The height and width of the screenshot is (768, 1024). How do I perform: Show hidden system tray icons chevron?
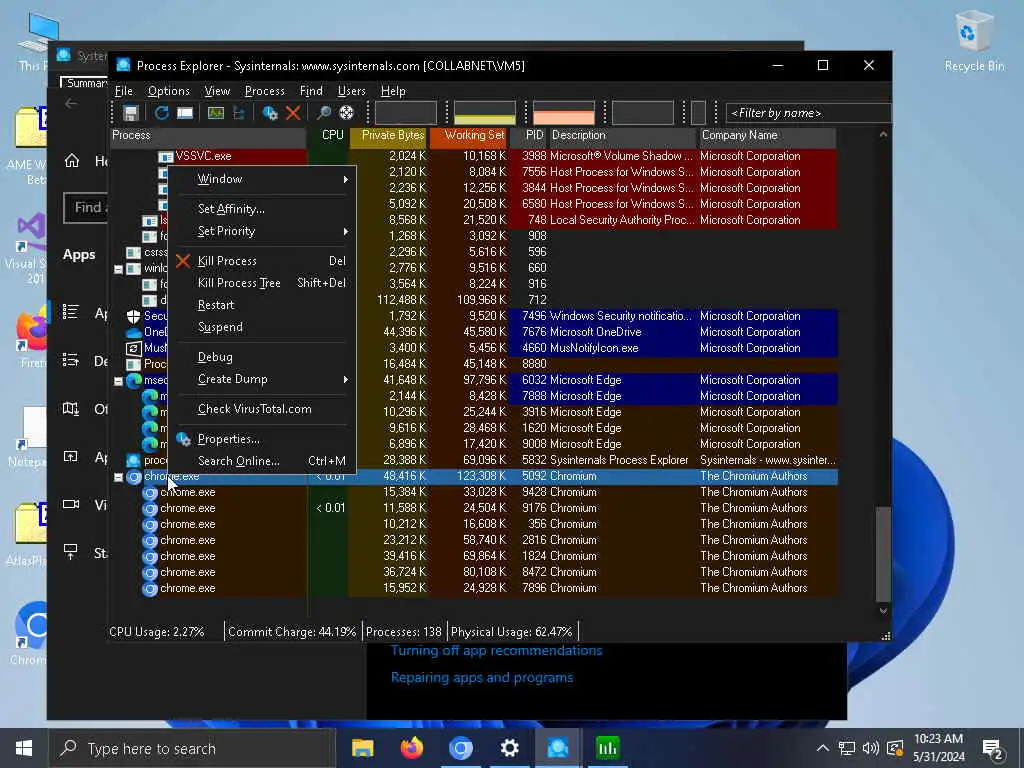pyautogui.click(x=823, y=748)
